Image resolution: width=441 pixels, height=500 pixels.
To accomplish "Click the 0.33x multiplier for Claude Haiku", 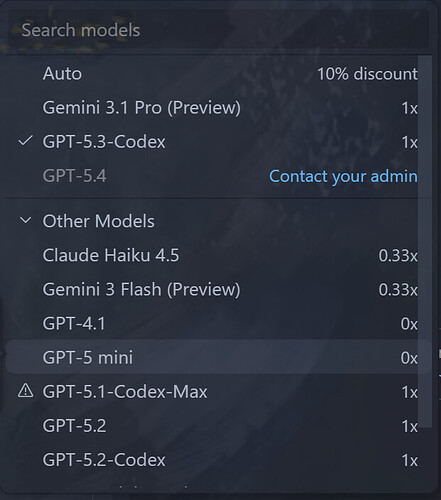I will pyautogui.click(x=398, y=256).
